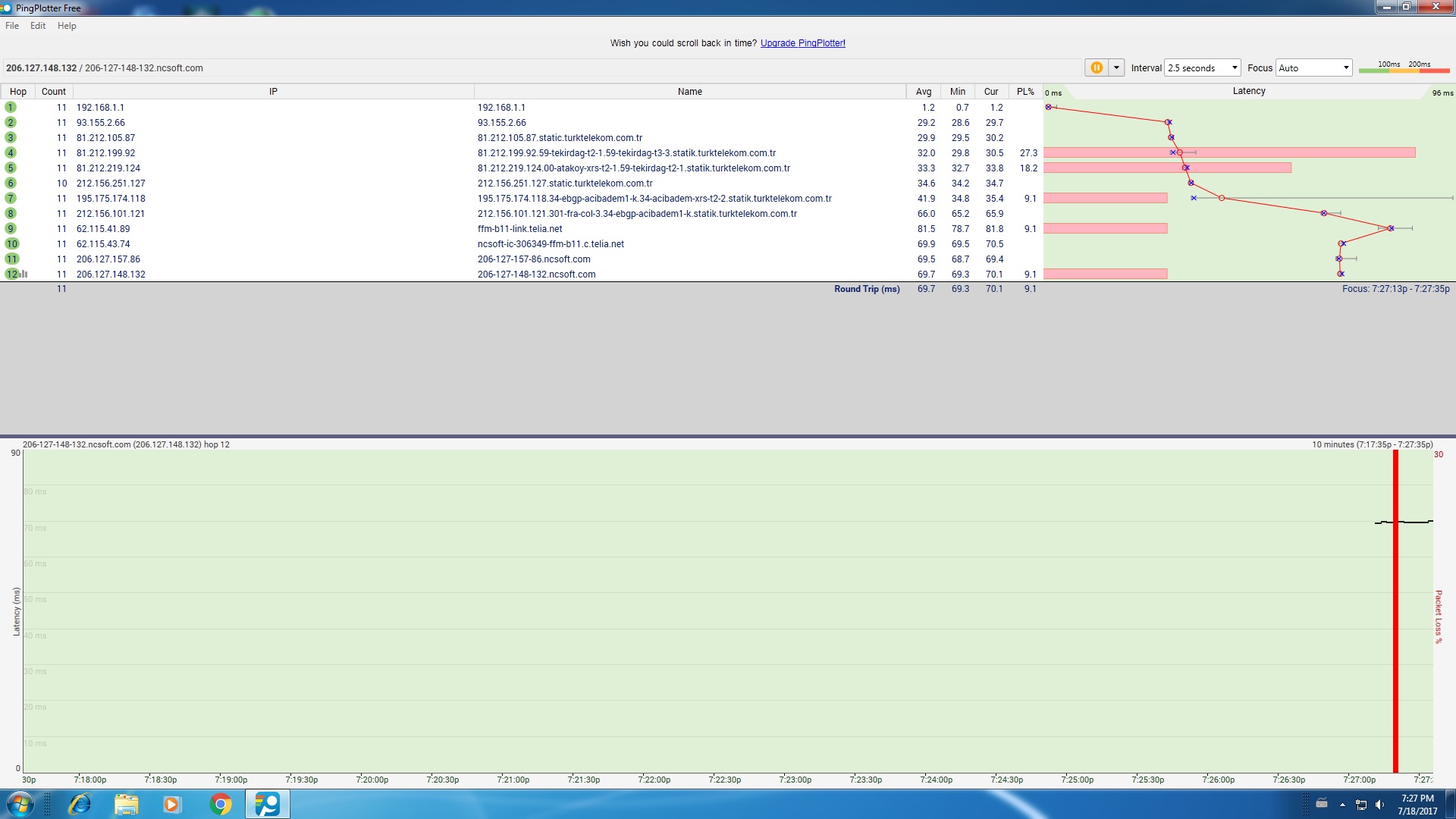Click the Name column header

(690, 92)
